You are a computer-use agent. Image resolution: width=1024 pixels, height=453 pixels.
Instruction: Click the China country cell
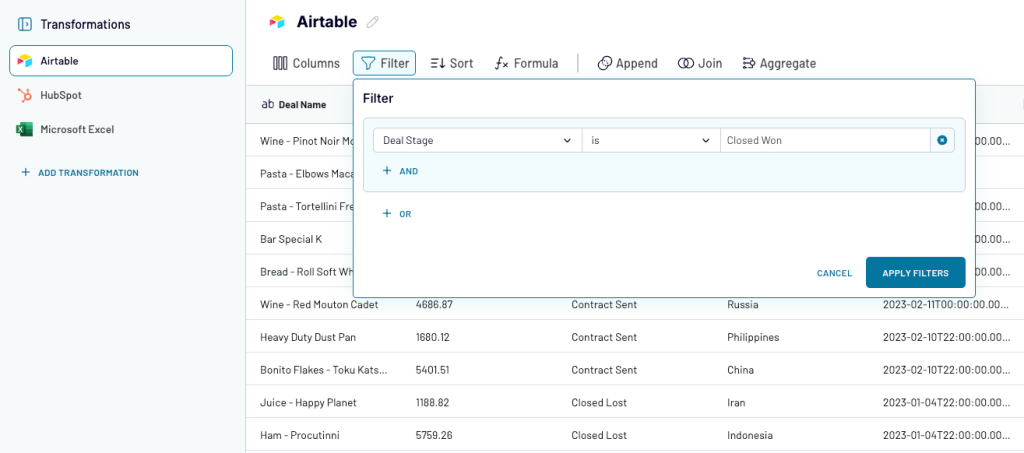(x=740, y=369)
